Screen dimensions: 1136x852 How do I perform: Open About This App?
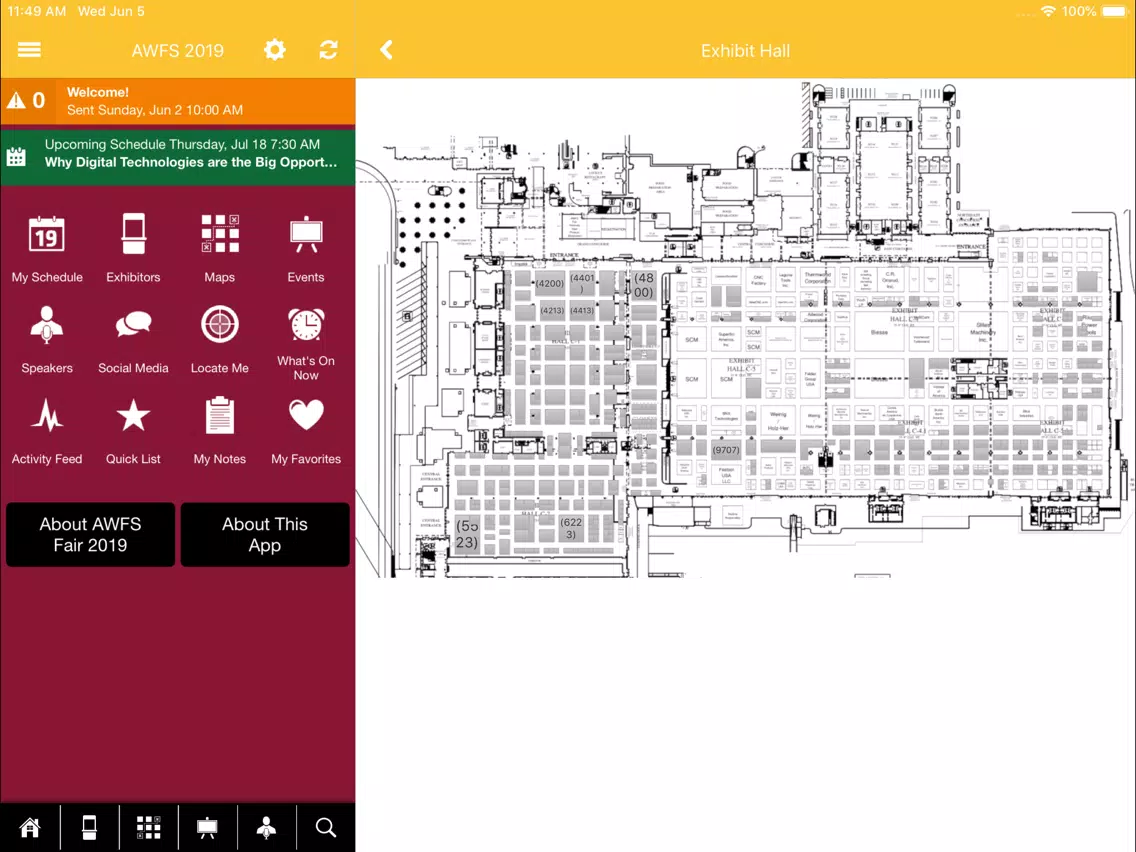click(265, 535)
